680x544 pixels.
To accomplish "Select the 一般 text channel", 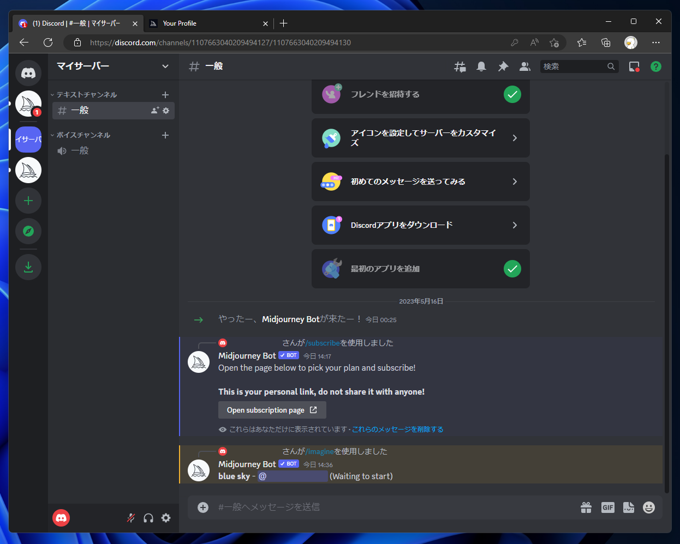I will [114, 111].
